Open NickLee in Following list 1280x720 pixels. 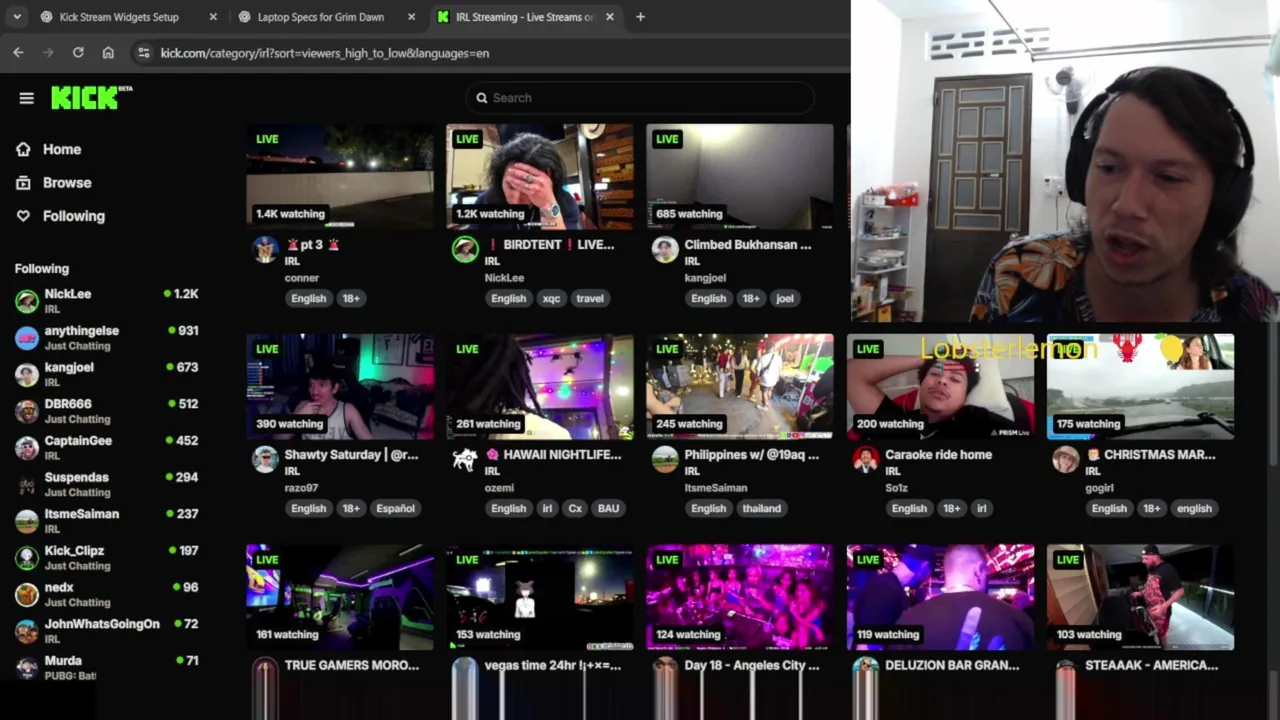click(106, 300)
